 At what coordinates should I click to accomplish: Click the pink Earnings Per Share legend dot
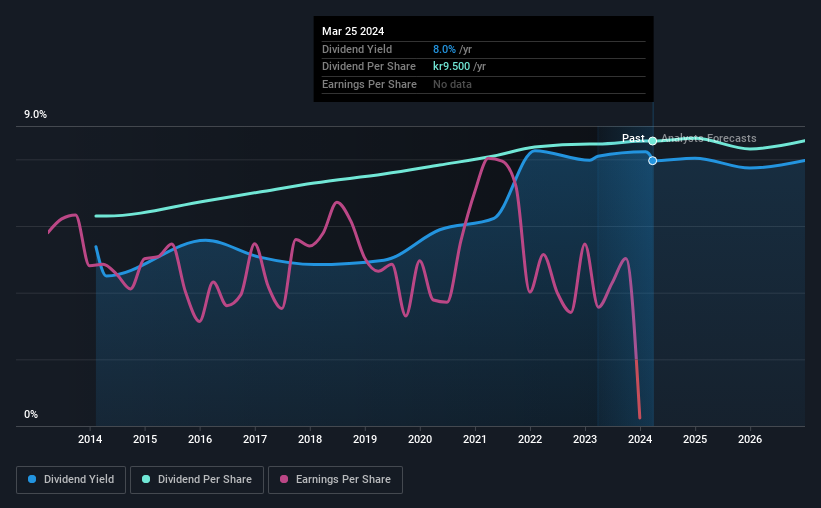pyautogui.click(x=284, y=479)
